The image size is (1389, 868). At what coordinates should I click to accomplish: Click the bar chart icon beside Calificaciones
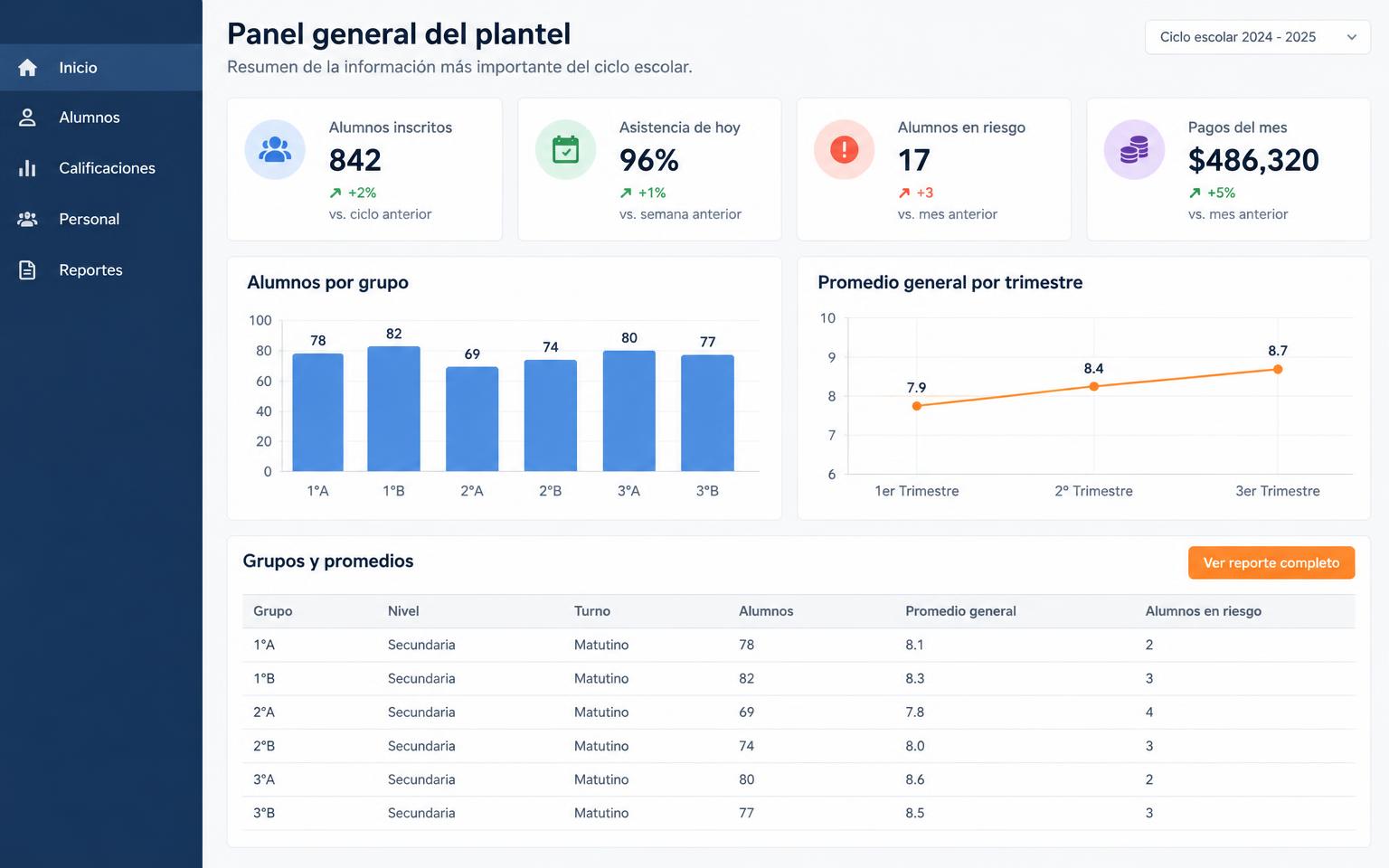click(x=27, y=168)
